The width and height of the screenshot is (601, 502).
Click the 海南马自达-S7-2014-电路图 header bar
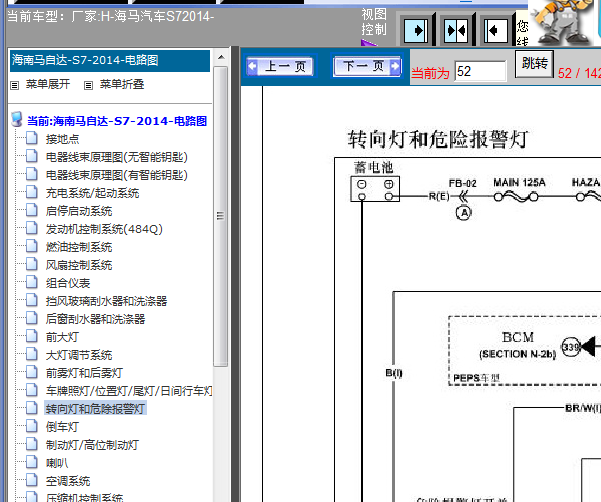[110, 60]
